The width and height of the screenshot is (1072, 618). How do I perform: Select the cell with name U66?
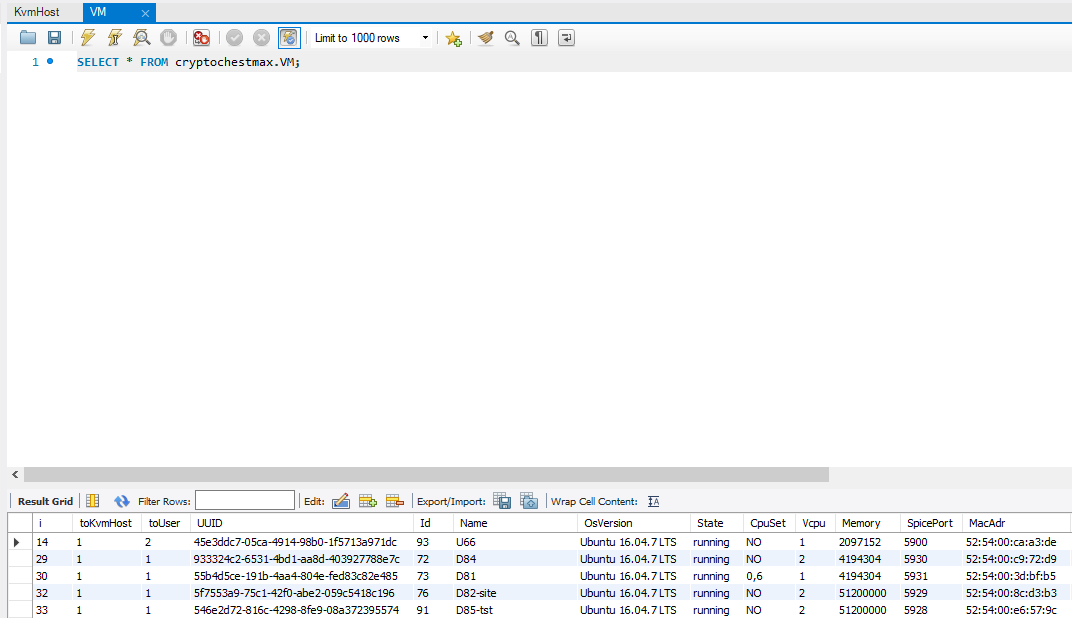pyautogui.click(x=515, y=542)
